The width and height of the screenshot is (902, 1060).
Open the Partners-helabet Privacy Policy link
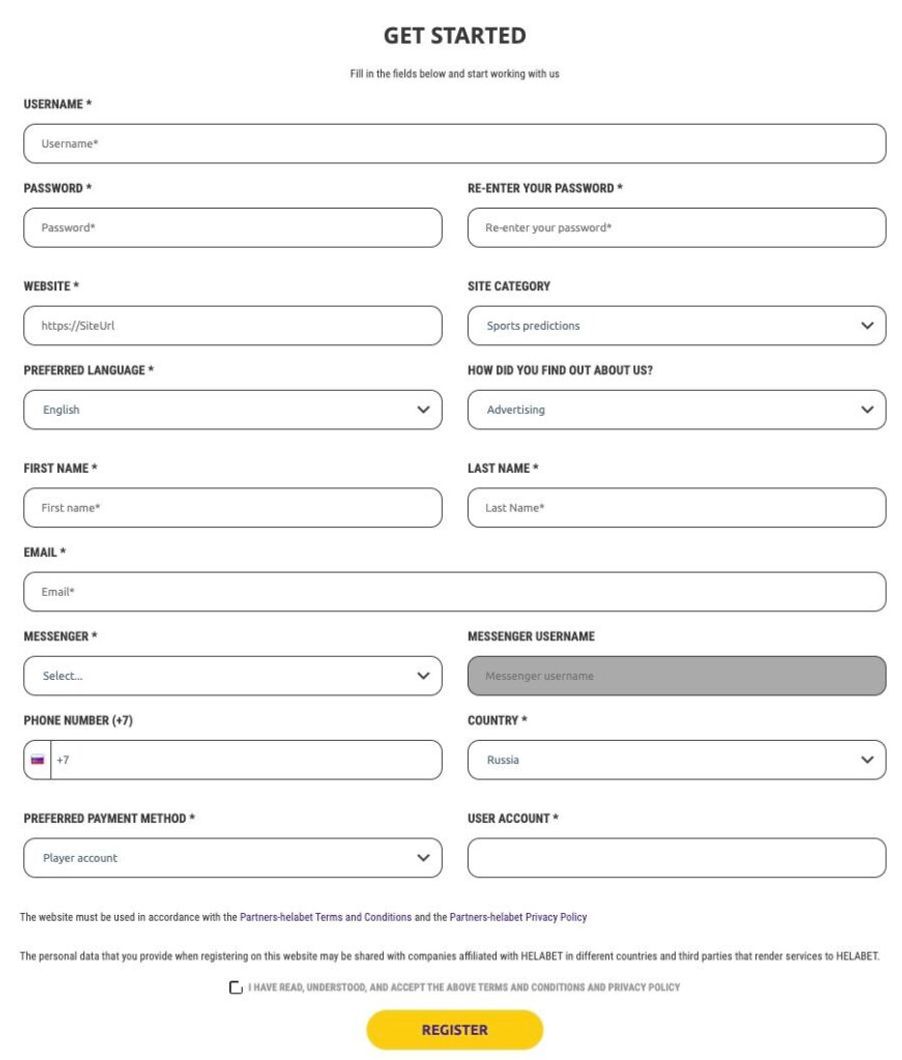518,917
